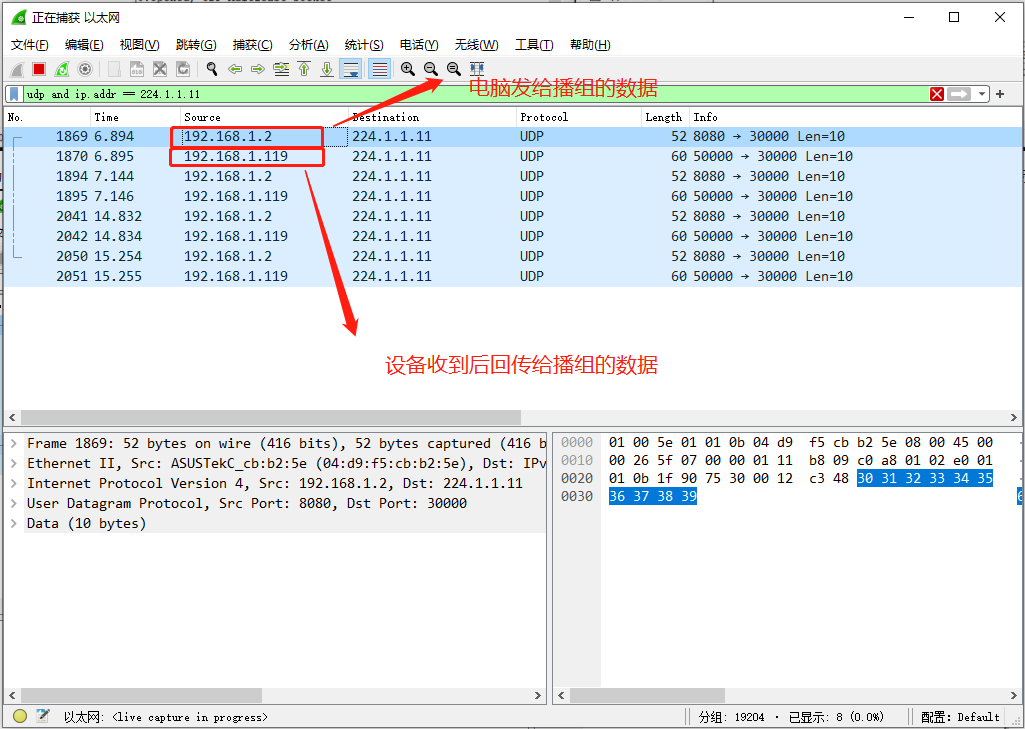Image resolution: width=1025 pixels, height=729 pixels.
Task: Click the 配置: Default profile in status bar
Action: pos(960,717)
